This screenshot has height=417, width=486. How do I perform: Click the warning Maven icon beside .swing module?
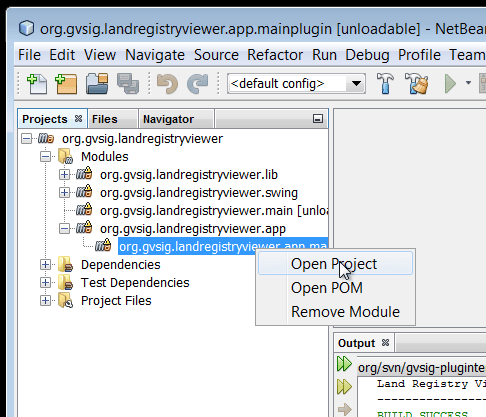coord(84,191)
